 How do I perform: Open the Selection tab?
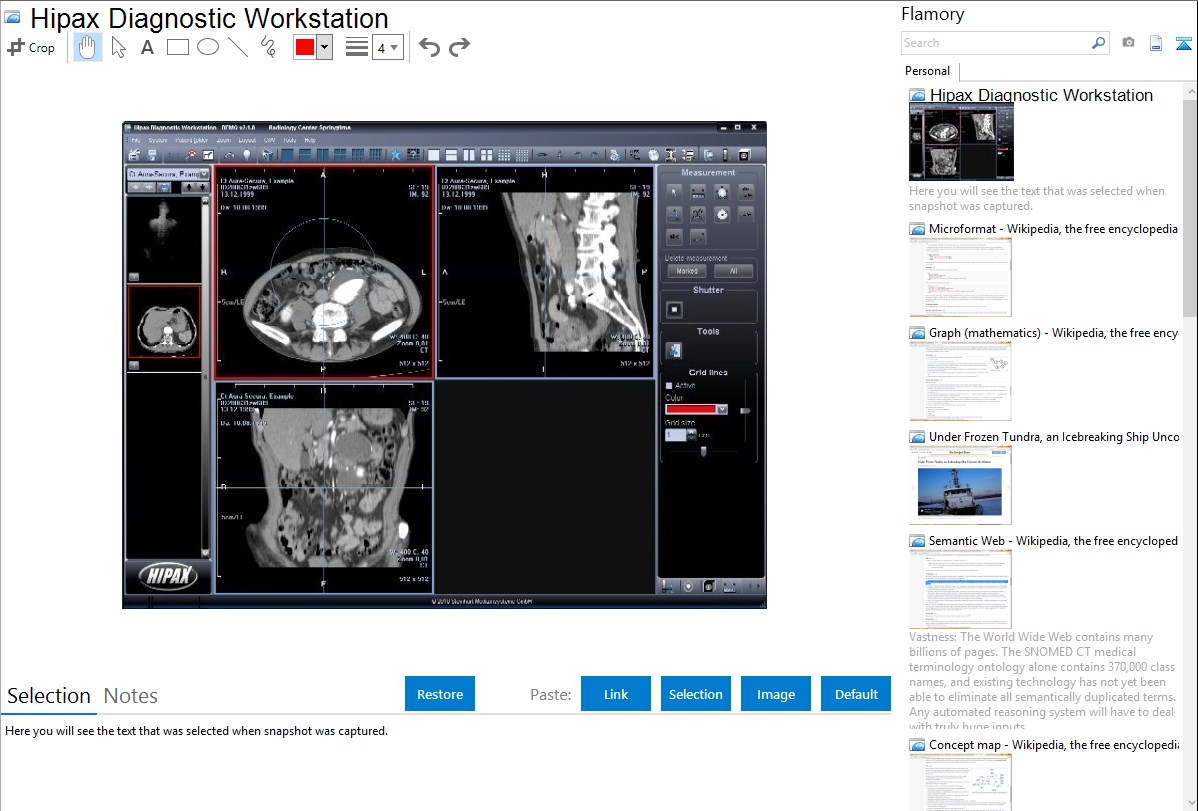(x=49, y=696)
